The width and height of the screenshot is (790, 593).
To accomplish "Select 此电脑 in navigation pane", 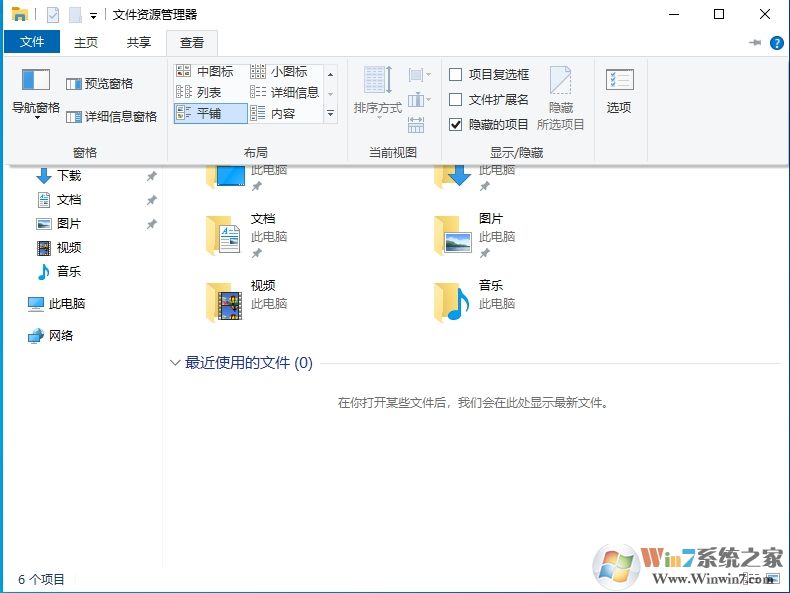I will click(x=56, y=303).
